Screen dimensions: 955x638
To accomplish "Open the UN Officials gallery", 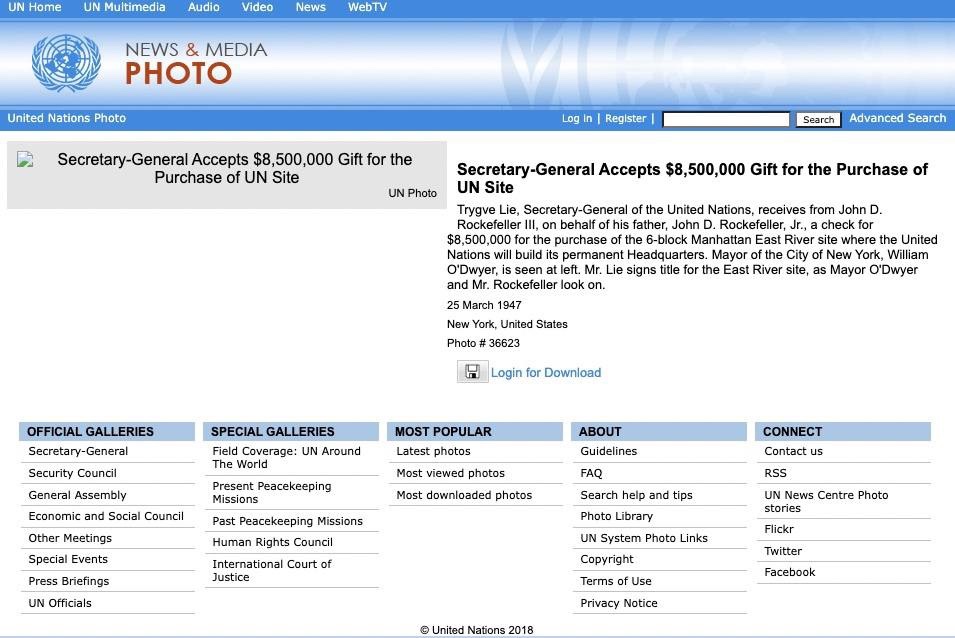I will pos(60,603).
